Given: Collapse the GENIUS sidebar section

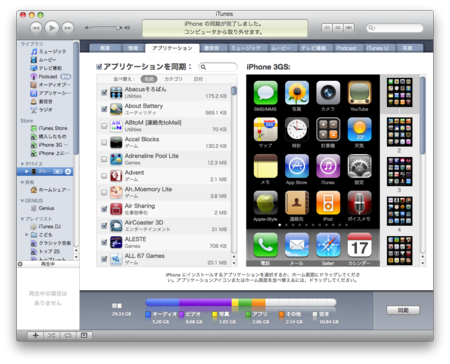Looking at the screenshot, I should [x=22, y=201].
